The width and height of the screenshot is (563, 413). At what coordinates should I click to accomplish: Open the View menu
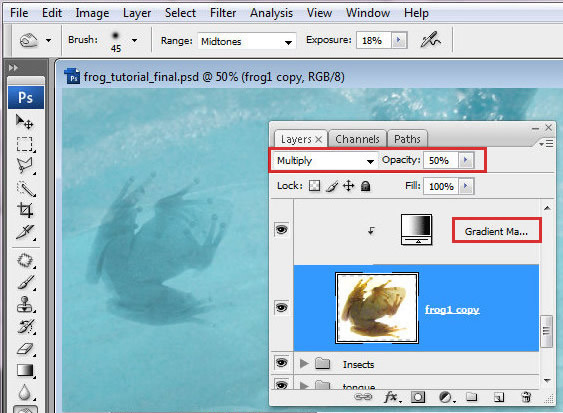pos(319,13)
